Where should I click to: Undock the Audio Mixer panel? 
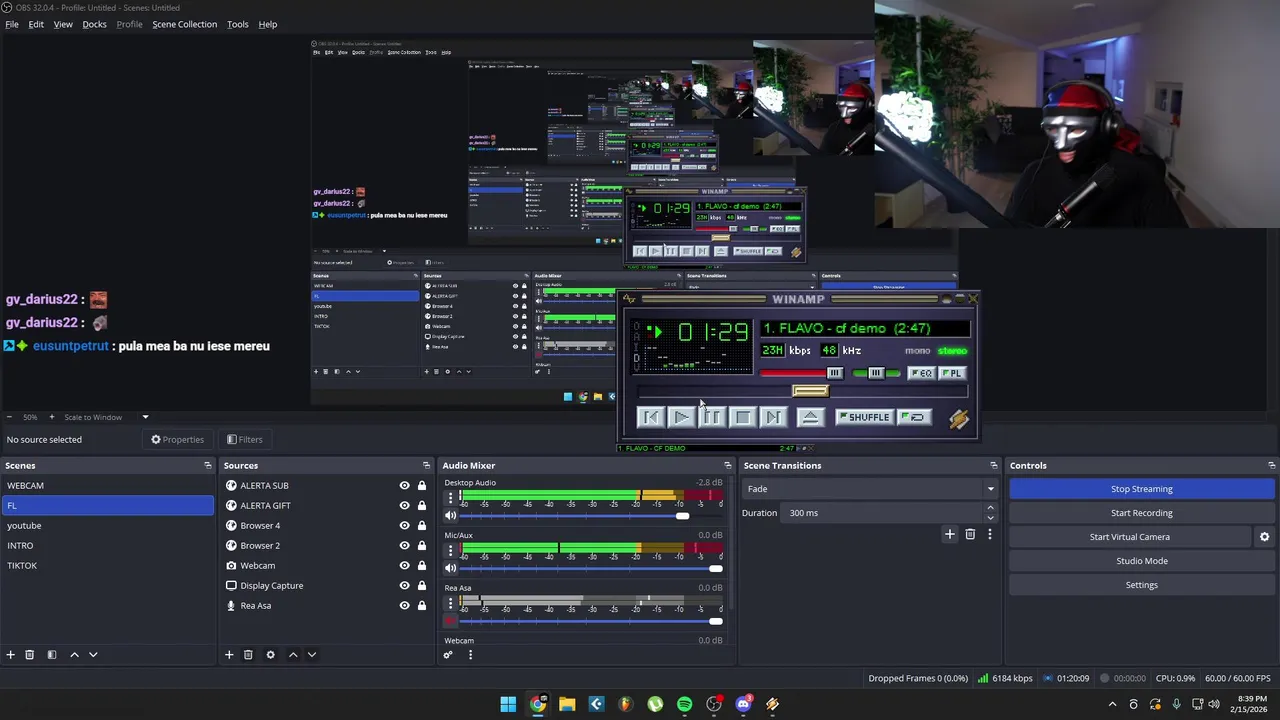click(x=728, y=466)
